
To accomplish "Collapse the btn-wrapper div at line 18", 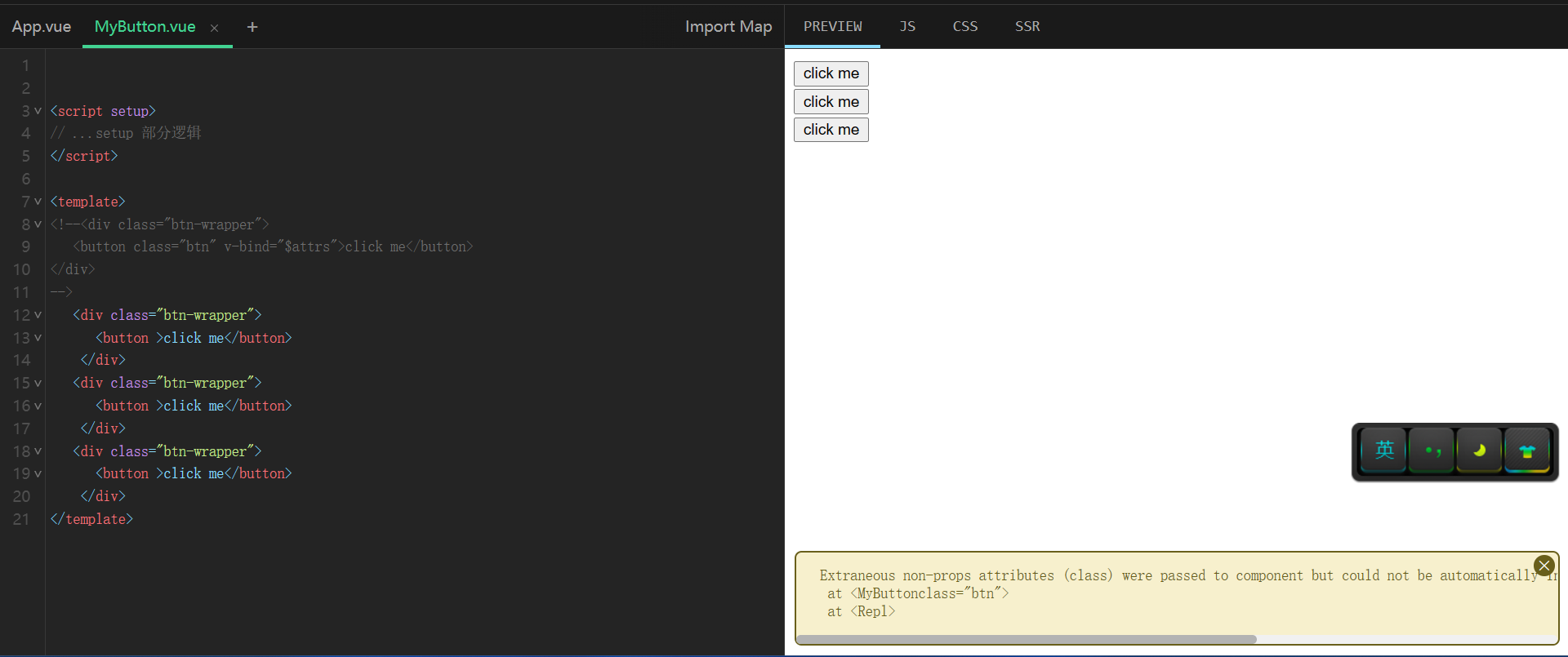I will click(x=38, y=451).
